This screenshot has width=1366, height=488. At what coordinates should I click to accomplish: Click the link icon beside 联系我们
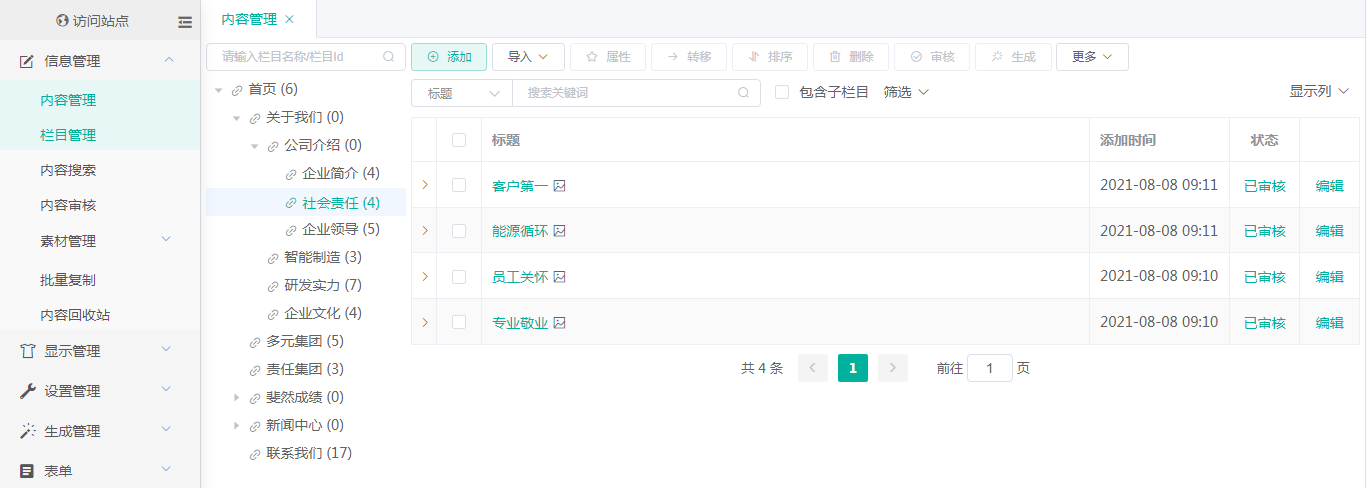[255, 454]
